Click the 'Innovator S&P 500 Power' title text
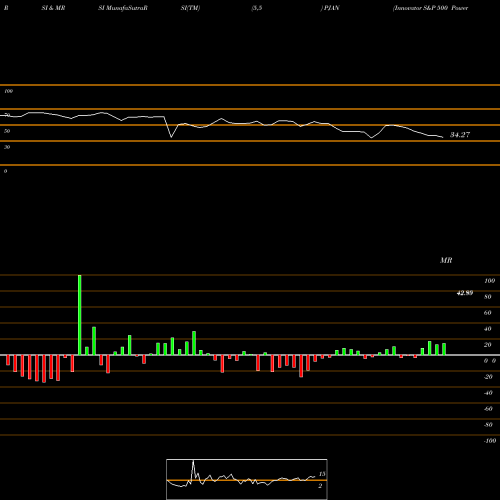Image resolution: width=500 pixels, height=500 pixels. point(430,8)
